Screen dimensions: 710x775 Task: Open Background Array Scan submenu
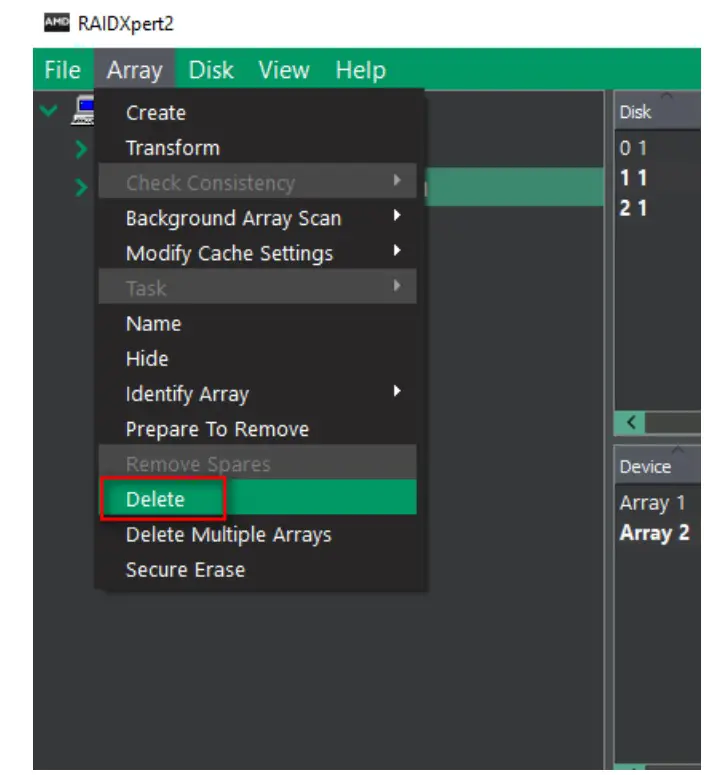[x=258, y=218]
